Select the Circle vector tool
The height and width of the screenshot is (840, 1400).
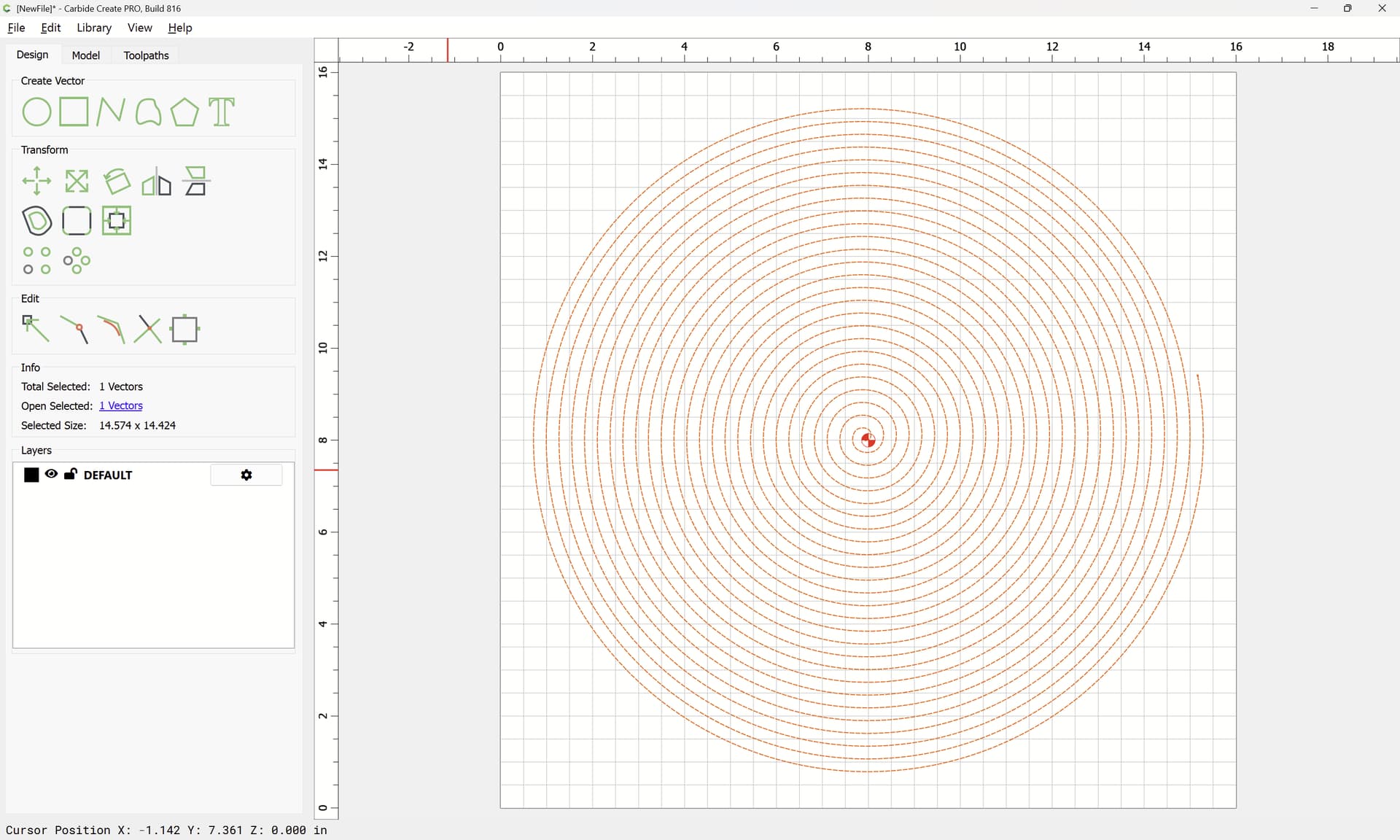pyautogui.click(x=36, y=112)
